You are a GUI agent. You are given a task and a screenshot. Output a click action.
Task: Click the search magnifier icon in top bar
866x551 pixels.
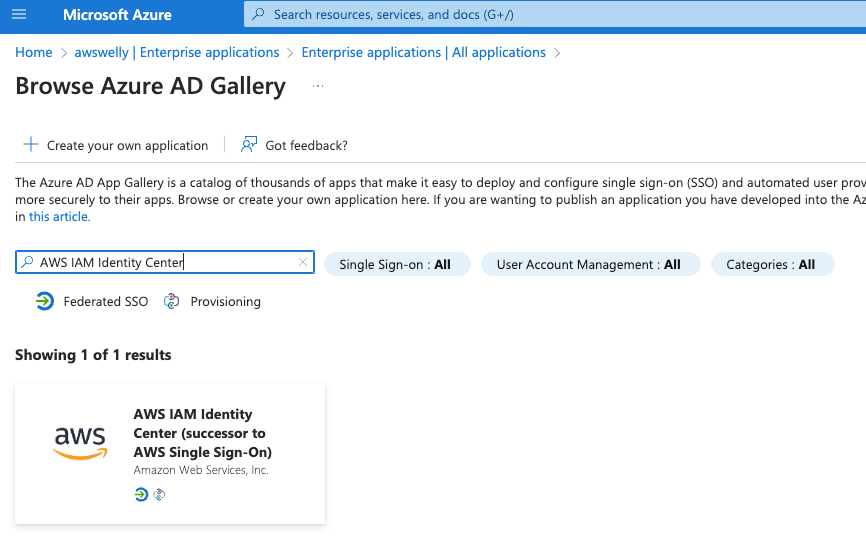[x=259, y=15]
